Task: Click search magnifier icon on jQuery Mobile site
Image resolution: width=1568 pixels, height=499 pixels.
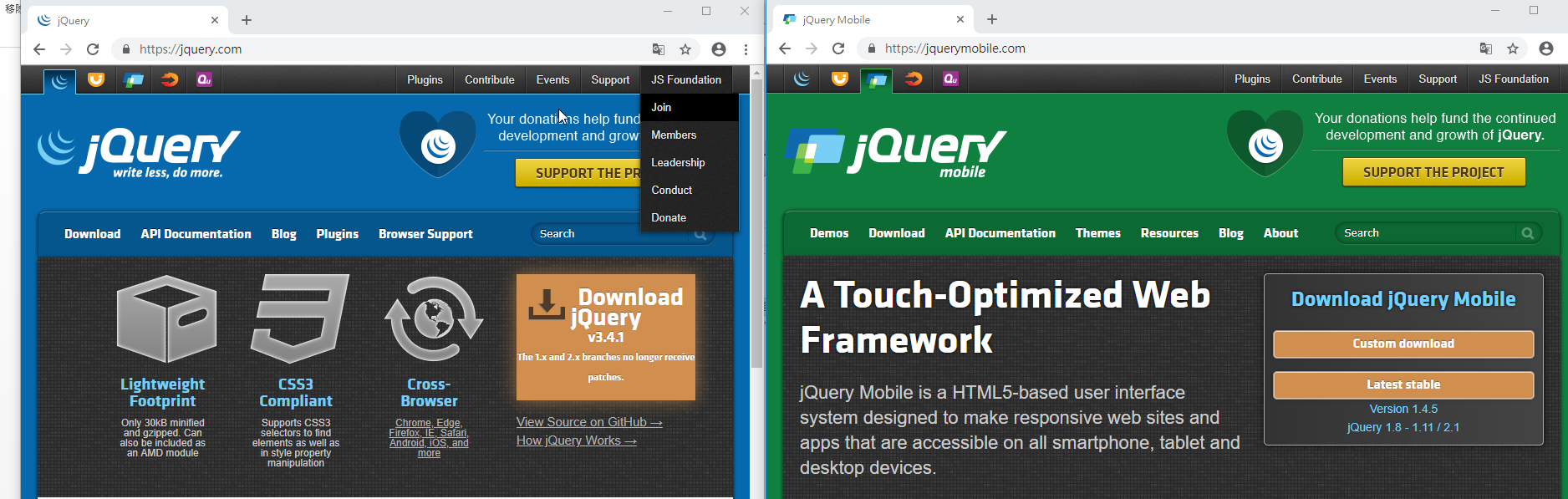Action: [1527, 233]
